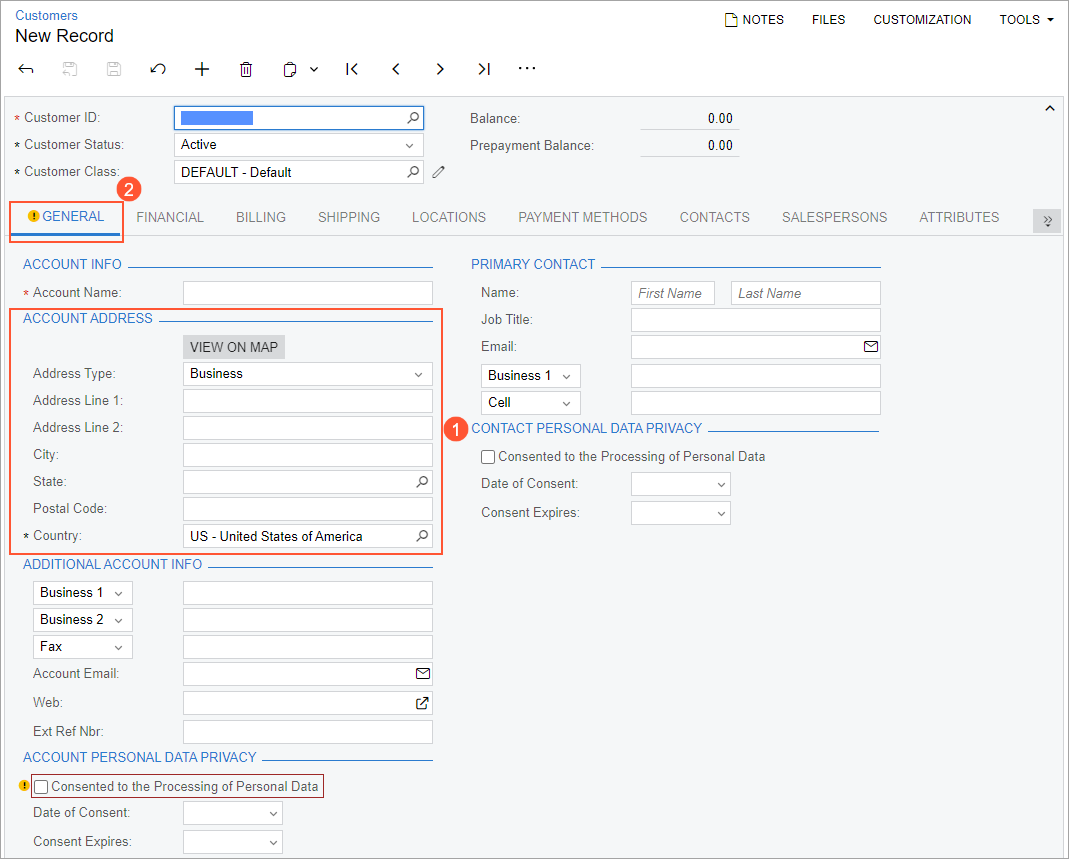The width and height of the screenshot is (1069, 859).
Task: Enable account consent to personal data processing
Action: click(x=41, y=787)
